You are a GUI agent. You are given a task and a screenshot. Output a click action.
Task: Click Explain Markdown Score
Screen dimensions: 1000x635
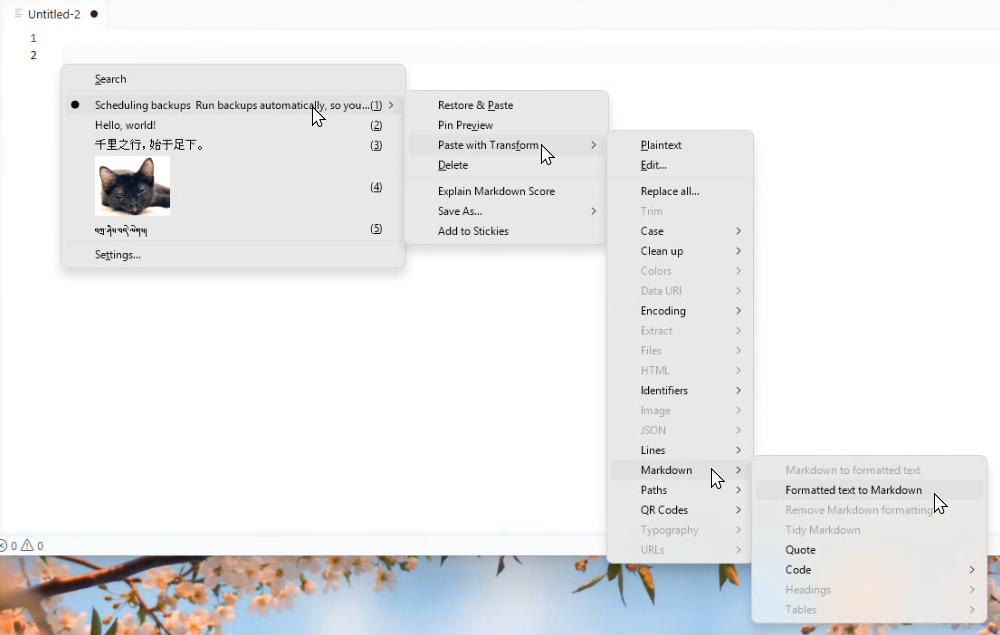[506, 191]
